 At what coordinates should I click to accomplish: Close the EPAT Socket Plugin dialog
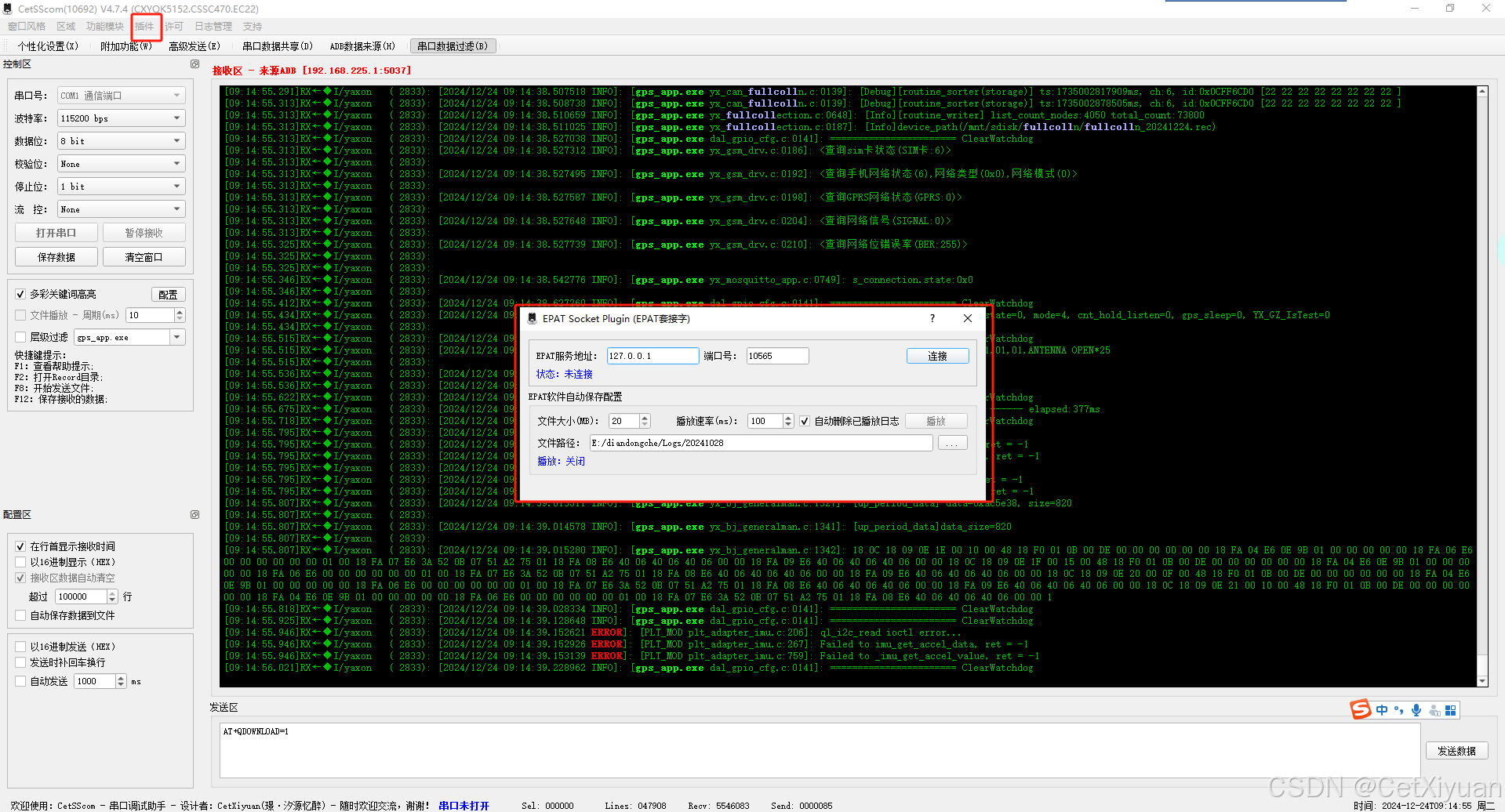(968, 318)
